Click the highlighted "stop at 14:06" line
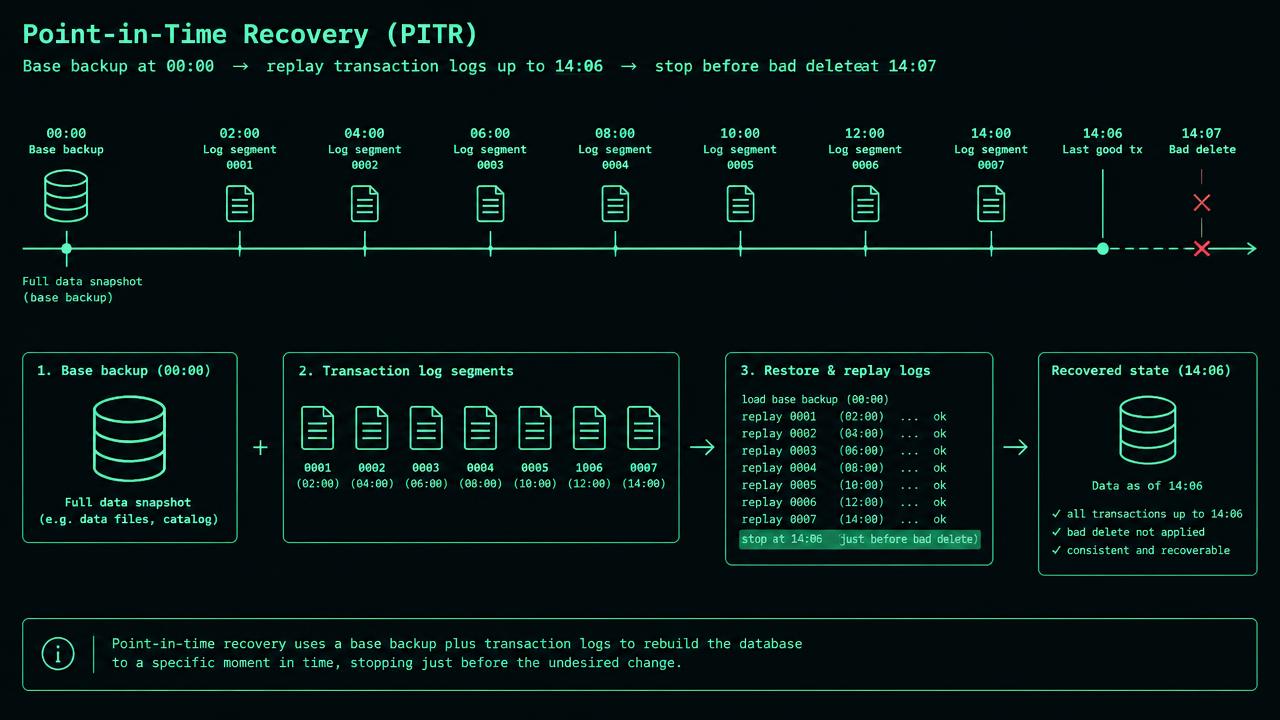The image size is (1280, 720). coord(860,539)
